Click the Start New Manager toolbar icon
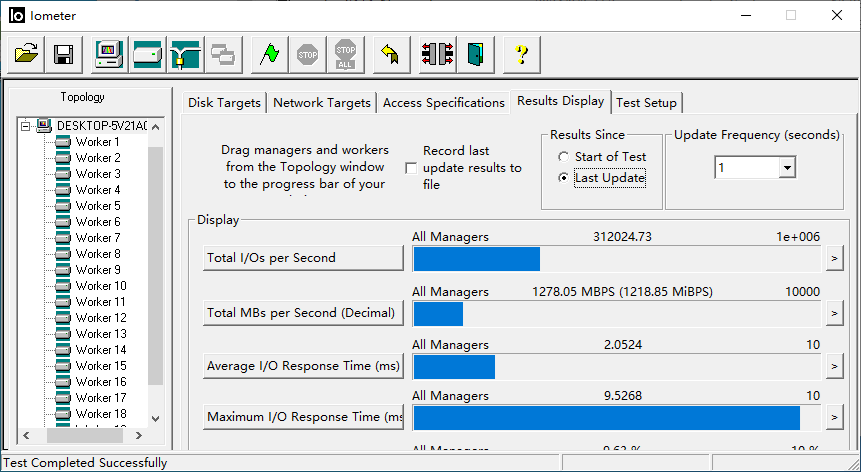This screenshot has width=861, height=472. [x=109, y=54]
